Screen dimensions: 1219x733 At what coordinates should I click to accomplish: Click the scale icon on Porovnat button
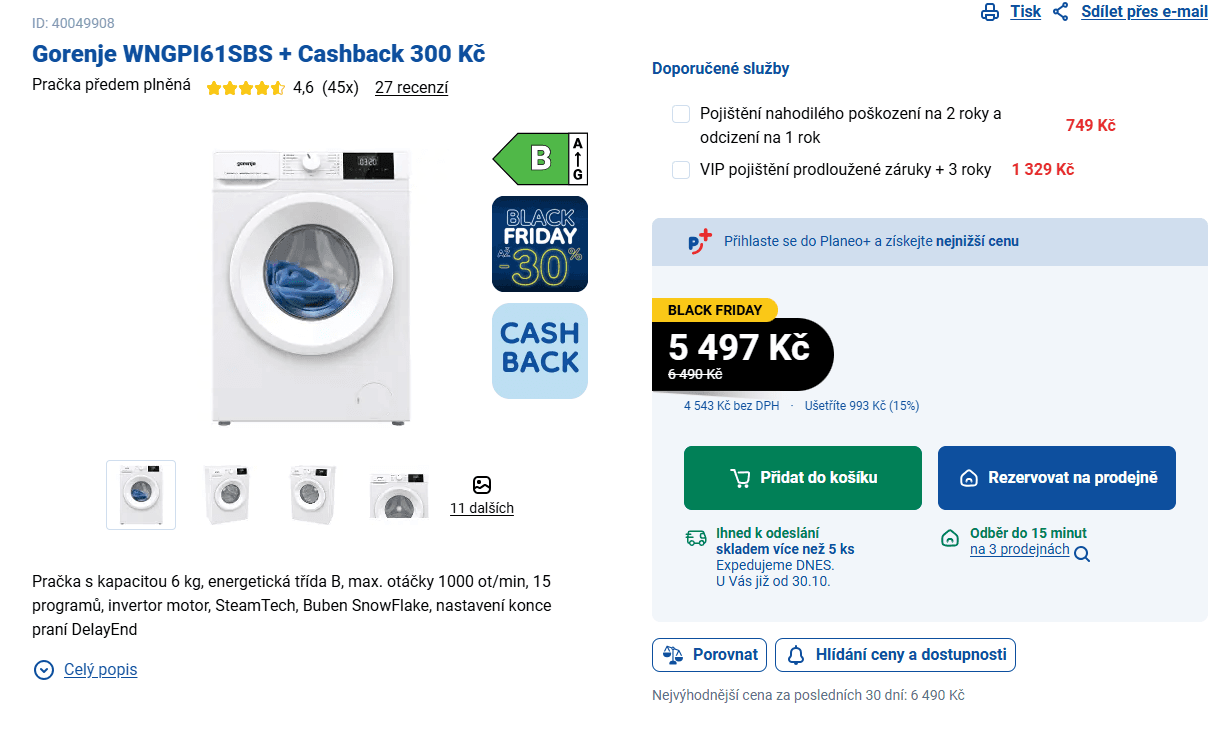coord(671,655)
